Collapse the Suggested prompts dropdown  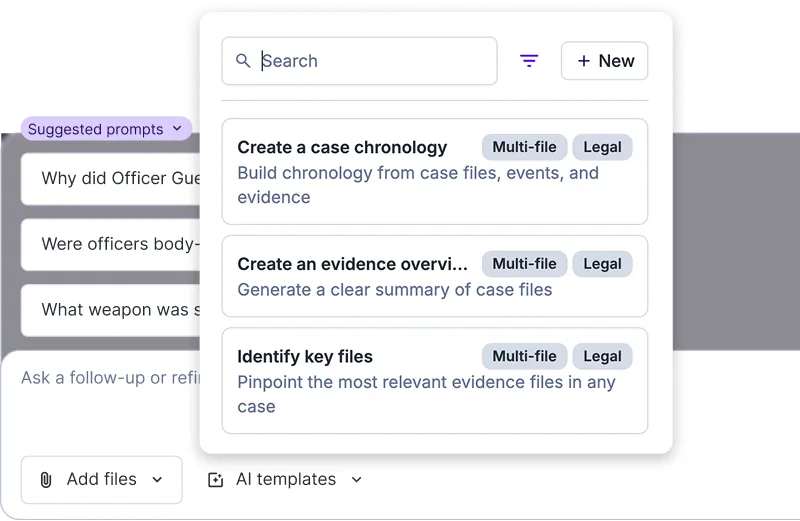point(106,129)
